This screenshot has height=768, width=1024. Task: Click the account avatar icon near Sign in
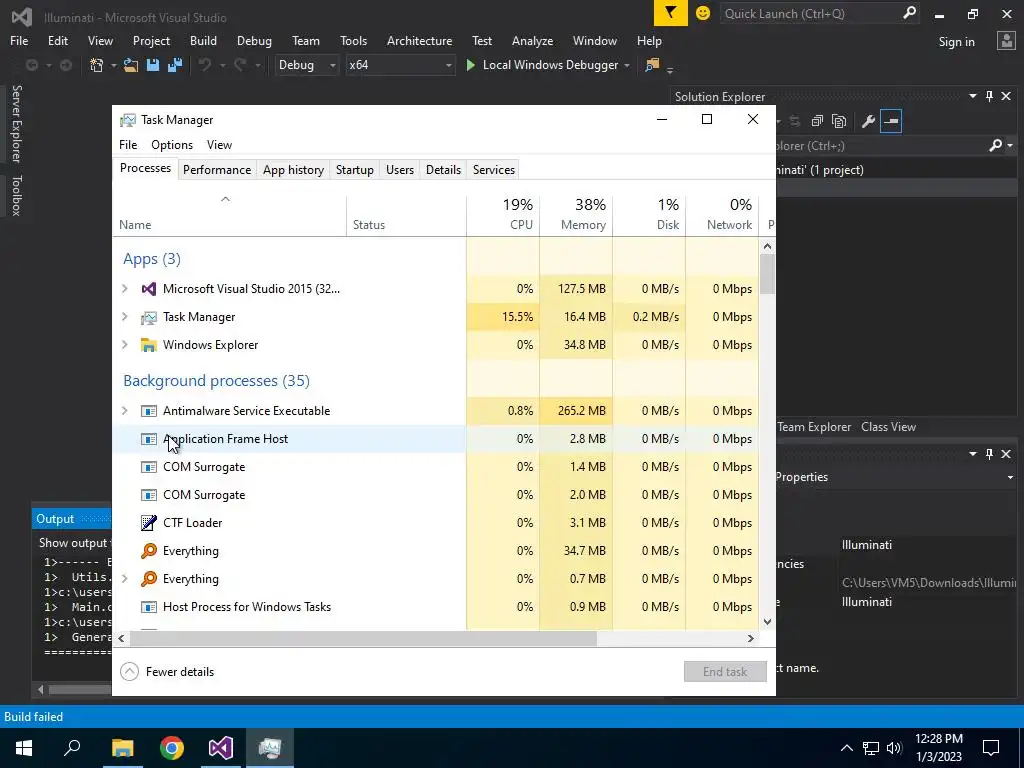[1006, 40]
